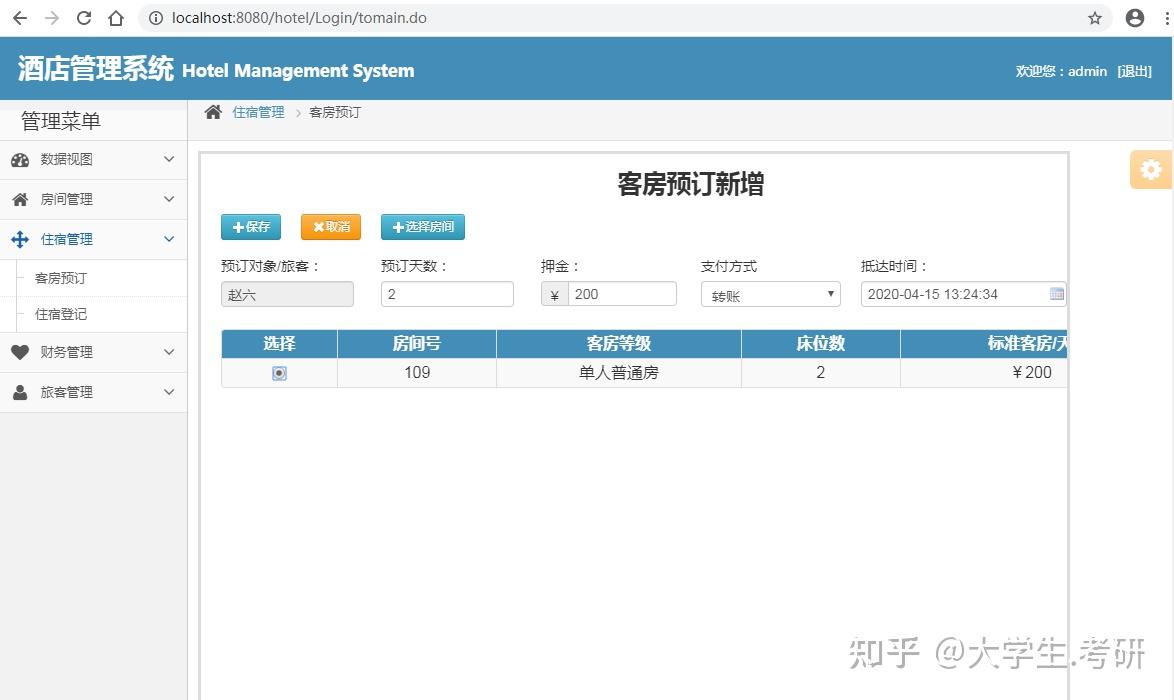Click the 单人普通房 cell
This screenshot has height=700, width=1174.
point(618,373)
